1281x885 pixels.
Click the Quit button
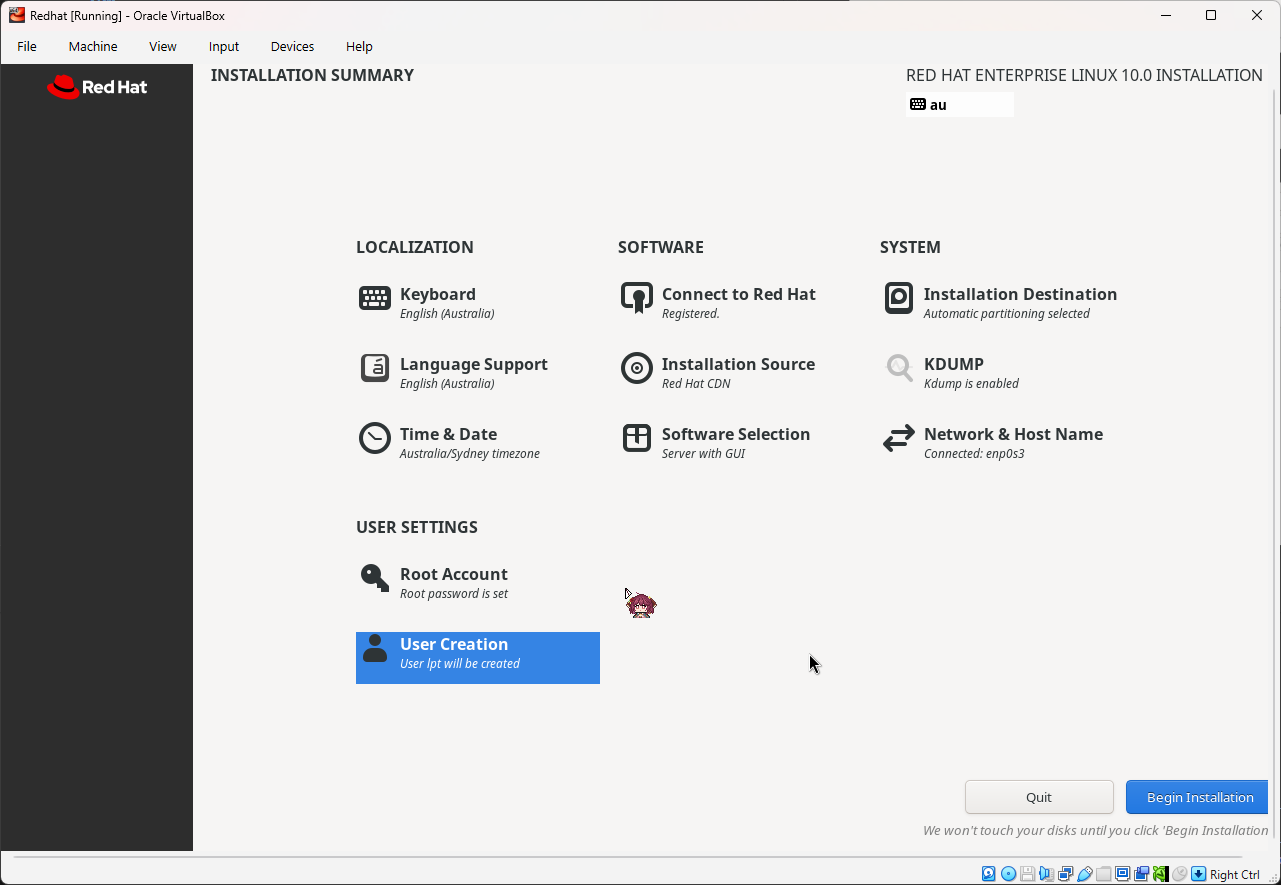point(1039,797)
